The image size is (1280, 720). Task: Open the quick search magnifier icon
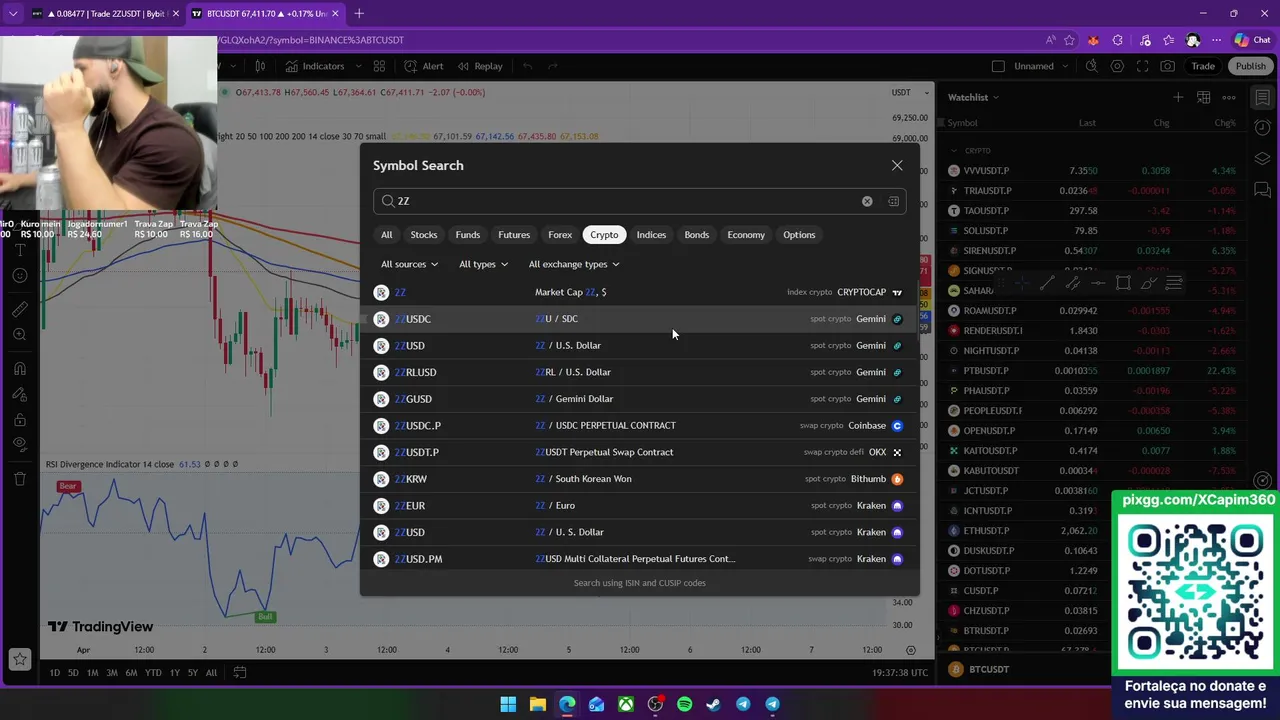(x=1092, y=66)
